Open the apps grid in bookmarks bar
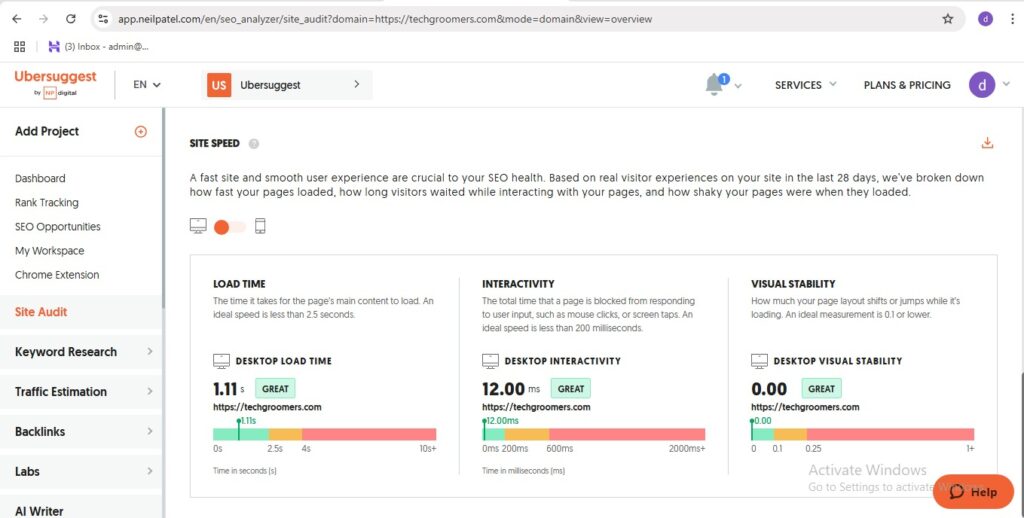1024x518 pixels. pyautogui.click(x=20, y=46)
